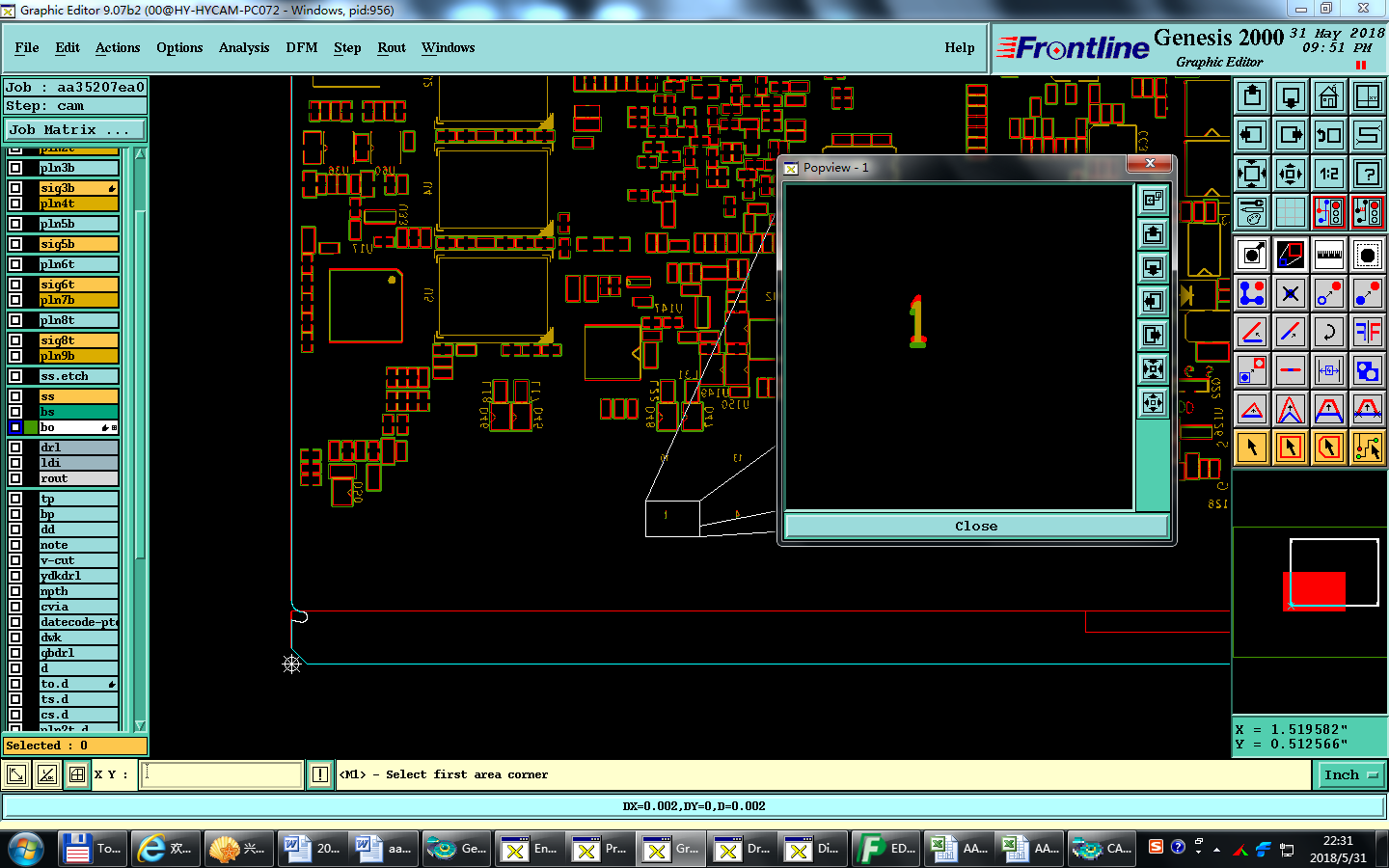Open the Rout menu
1389x868 pixels.
392,47
